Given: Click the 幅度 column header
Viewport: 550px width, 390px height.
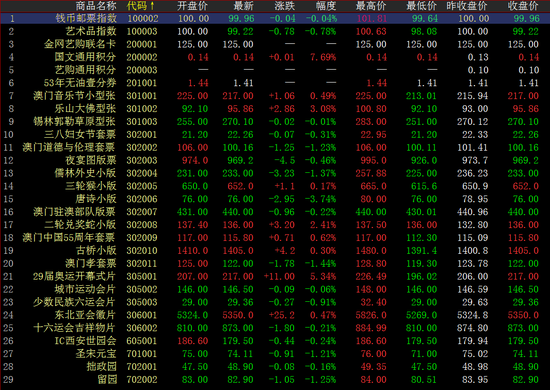Looking at the screenshot, I should tap(326, 6).
